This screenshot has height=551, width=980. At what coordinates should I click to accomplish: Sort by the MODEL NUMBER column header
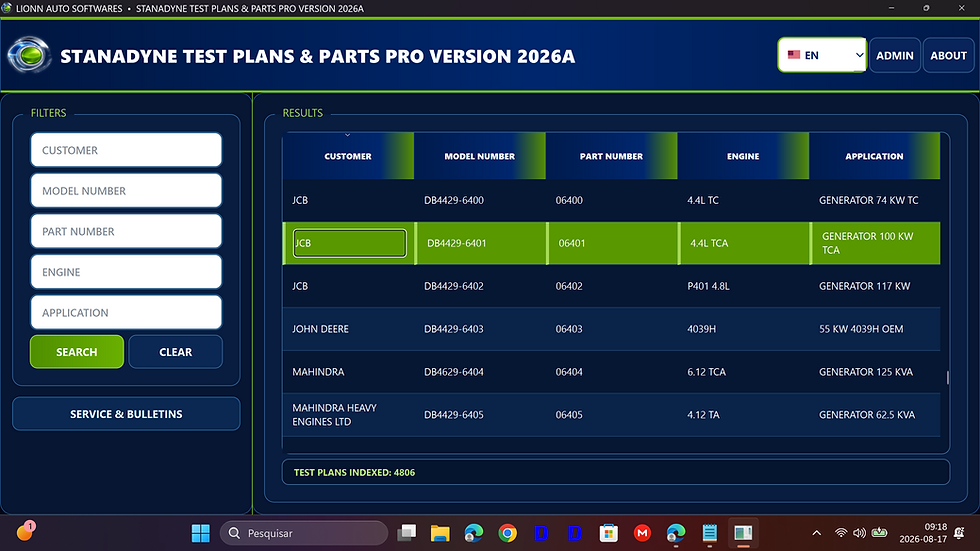[479, 156]
